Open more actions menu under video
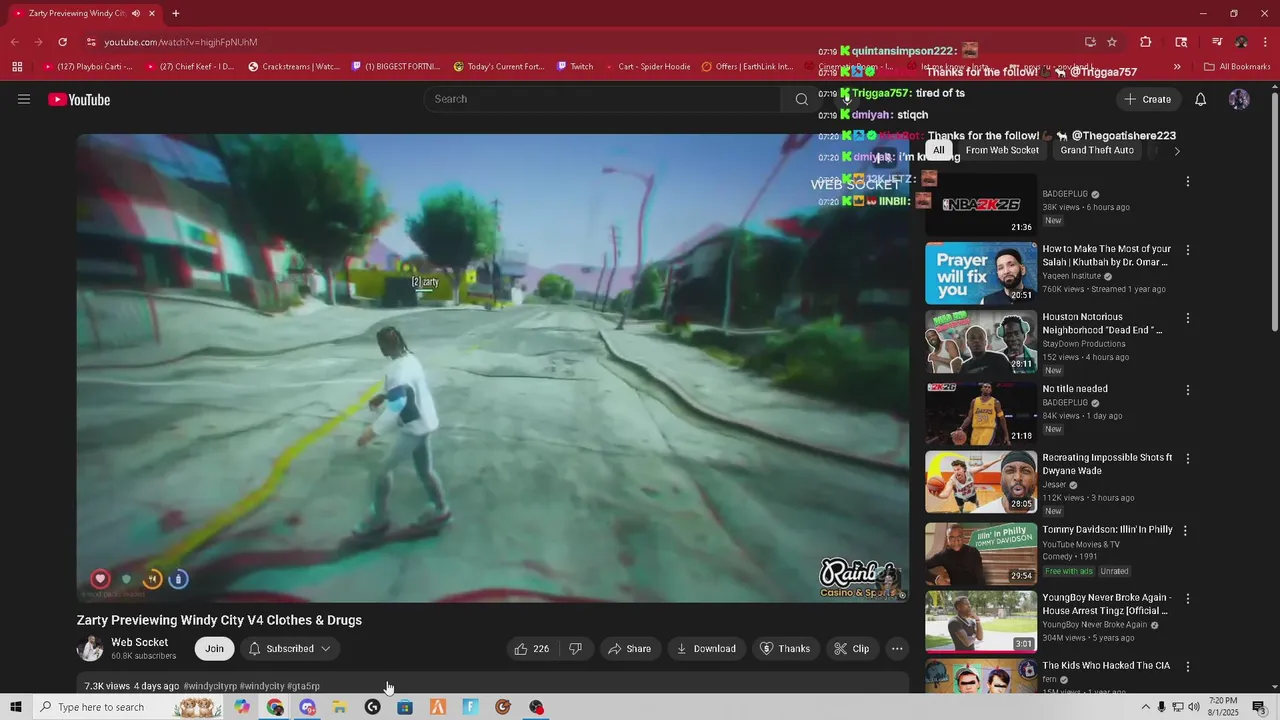 tap(897, 649)
